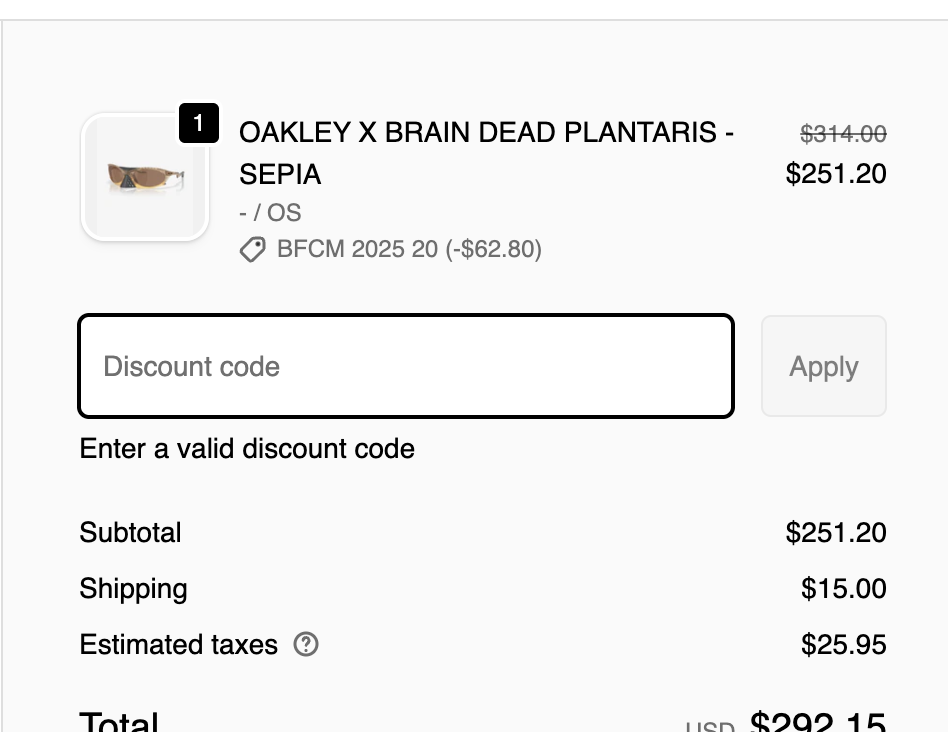Click the product title Oakley X Brain Dead Plantaris

click(486, 153)
